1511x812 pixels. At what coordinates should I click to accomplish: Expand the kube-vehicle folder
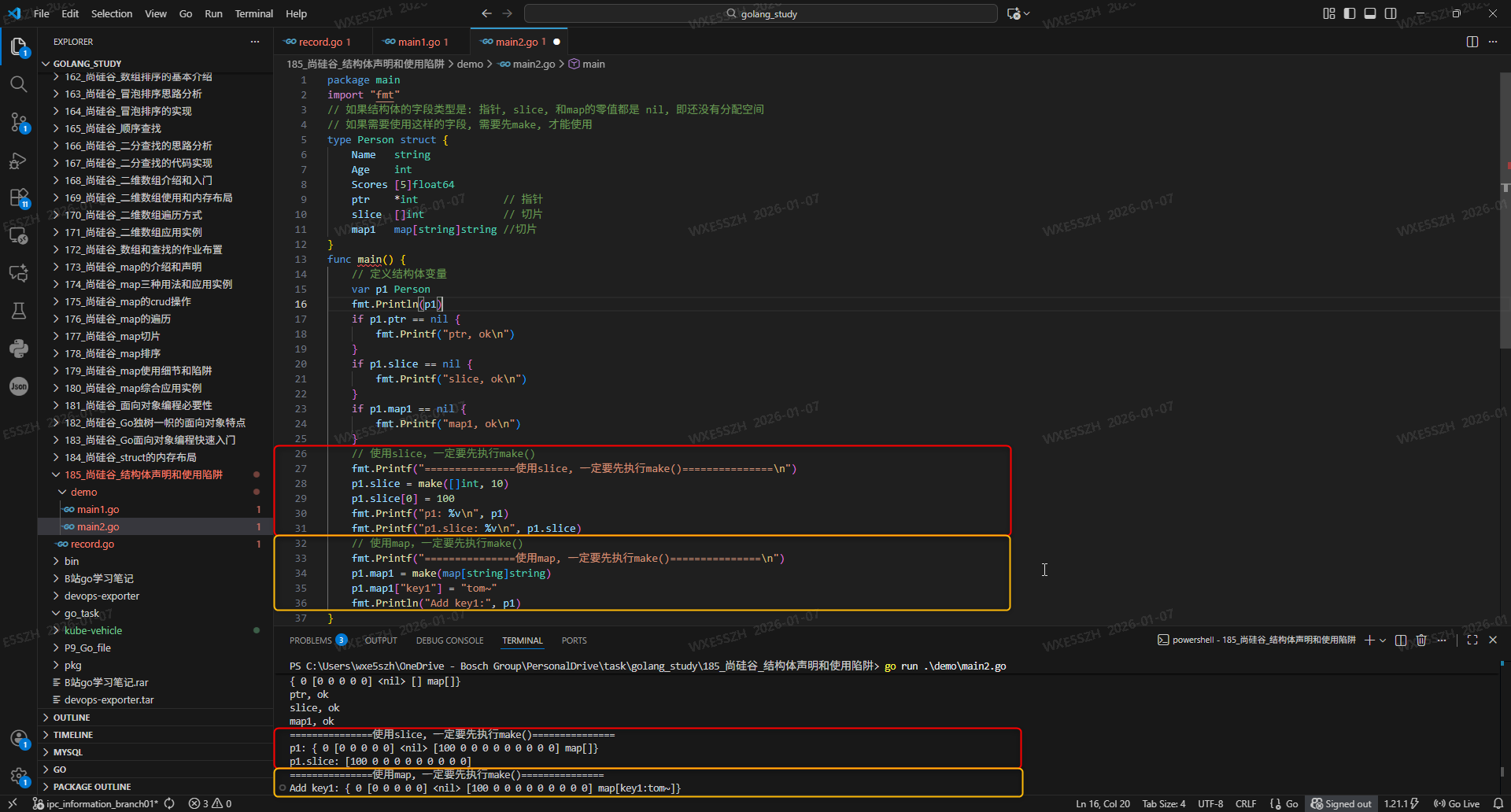(155, 630)
